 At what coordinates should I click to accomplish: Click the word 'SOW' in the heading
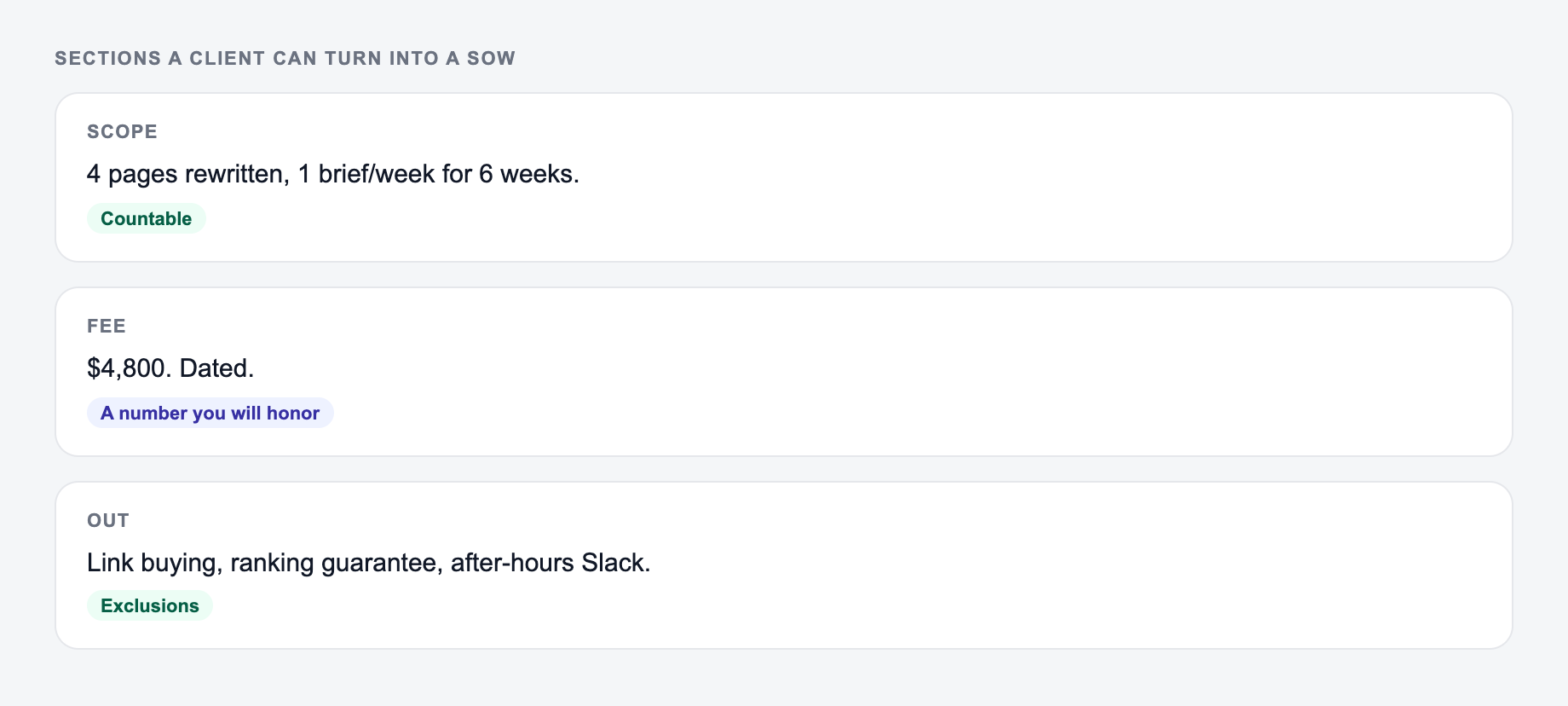[491, 58]
